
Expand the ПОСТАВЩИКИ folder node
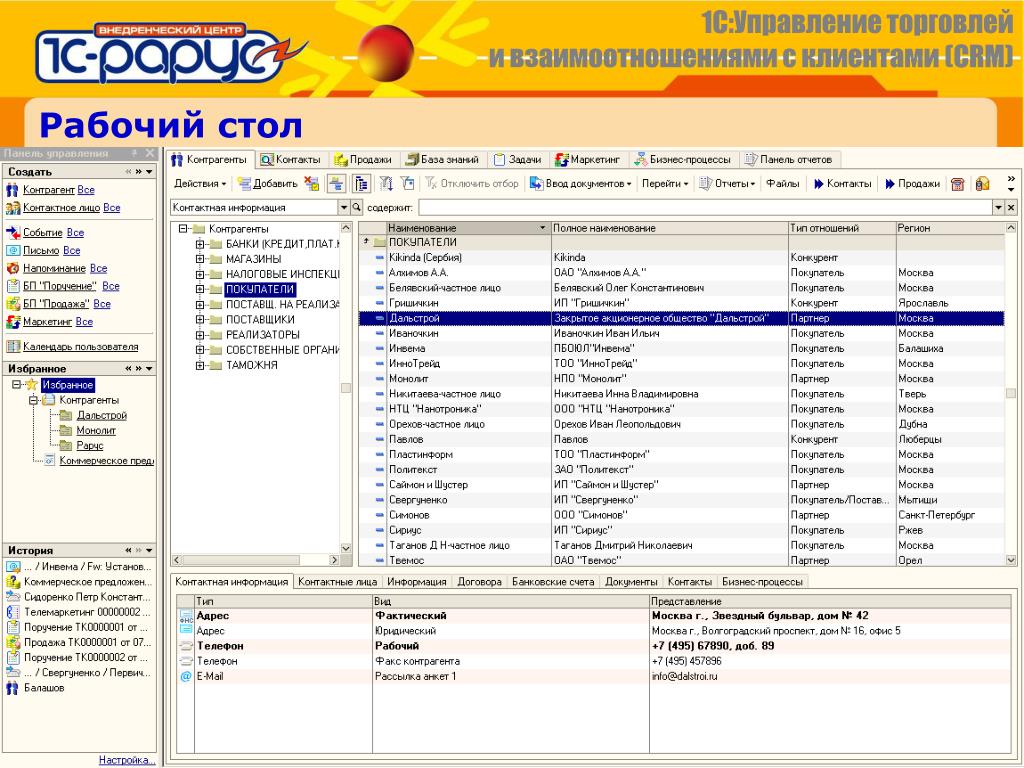pyautogui.click(x=200, y=320)
